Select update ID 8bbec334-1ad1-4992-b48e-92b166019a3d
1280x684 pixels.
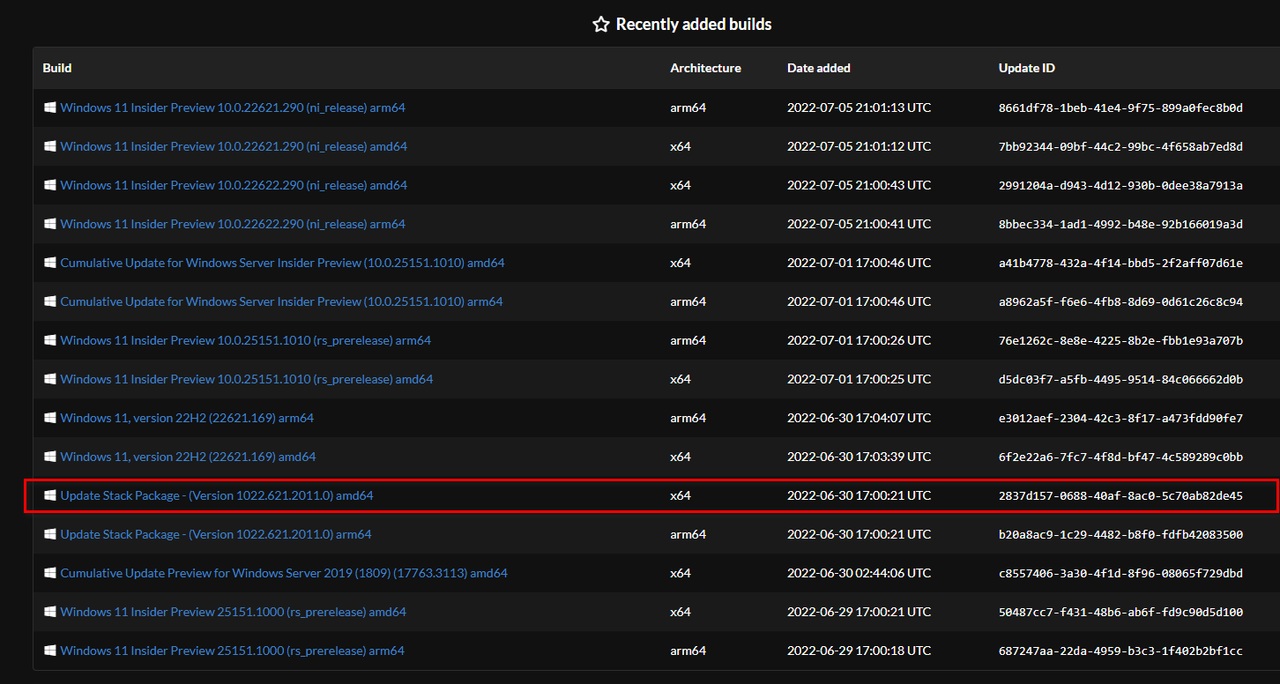(x=1121, y=224)
